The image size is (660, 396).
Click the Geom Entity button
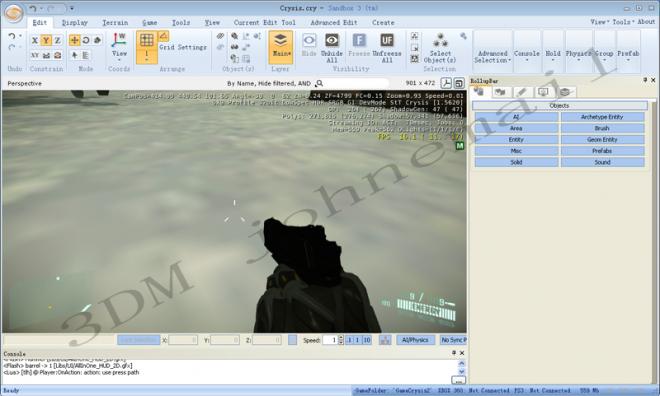(x=602, y=139)
